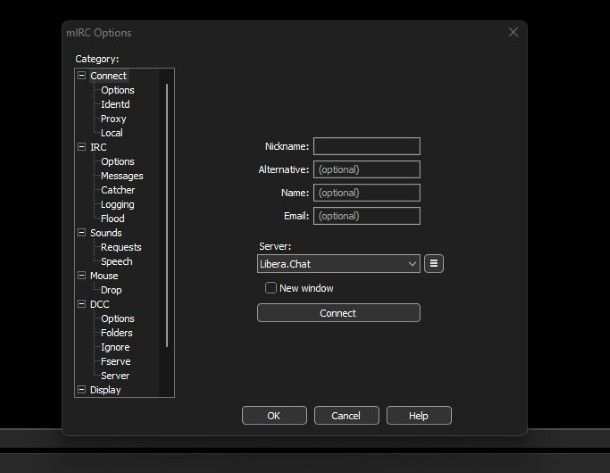Open the Libera.Chat server dropdown

click(338, 264)
